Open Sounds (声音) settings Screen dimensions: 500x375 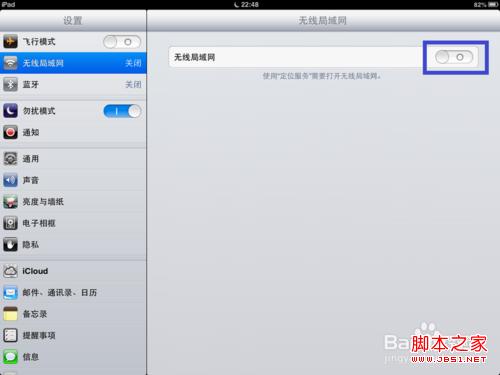point(73,180)
